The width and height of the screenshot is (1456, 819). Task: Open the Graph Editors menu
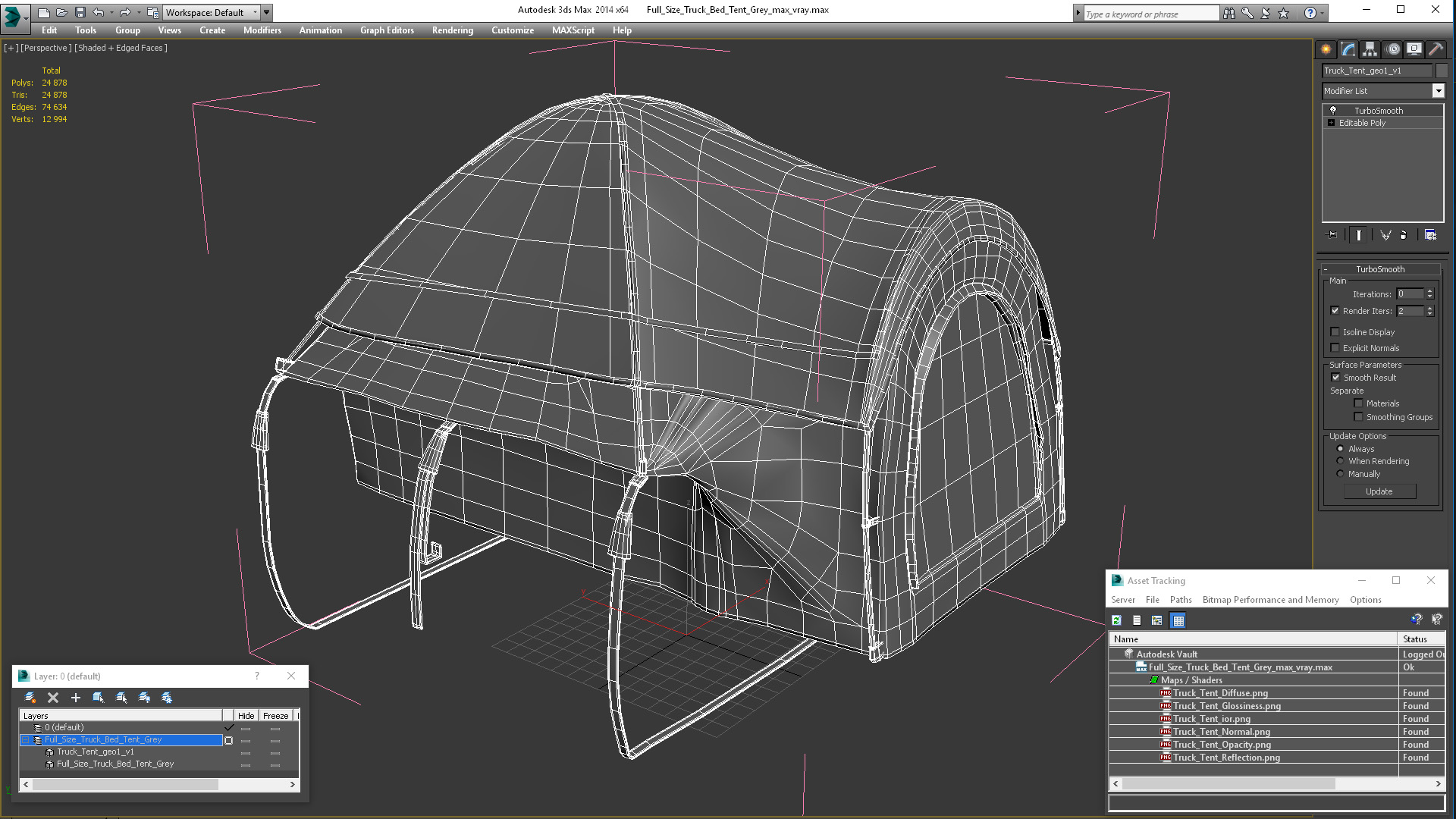[x=387, y=30]
